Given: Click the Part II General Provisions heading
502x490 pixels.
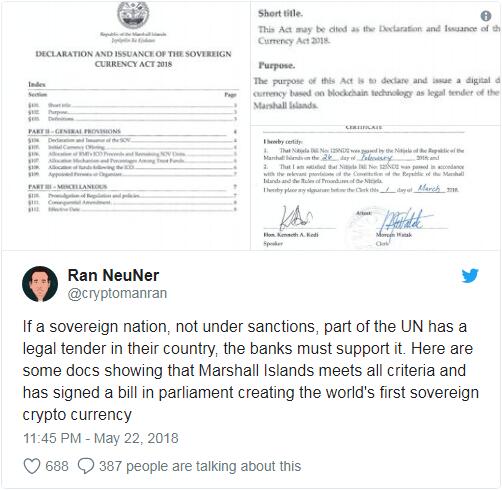Looking at the screenshot, I should (x=74, y=131).
